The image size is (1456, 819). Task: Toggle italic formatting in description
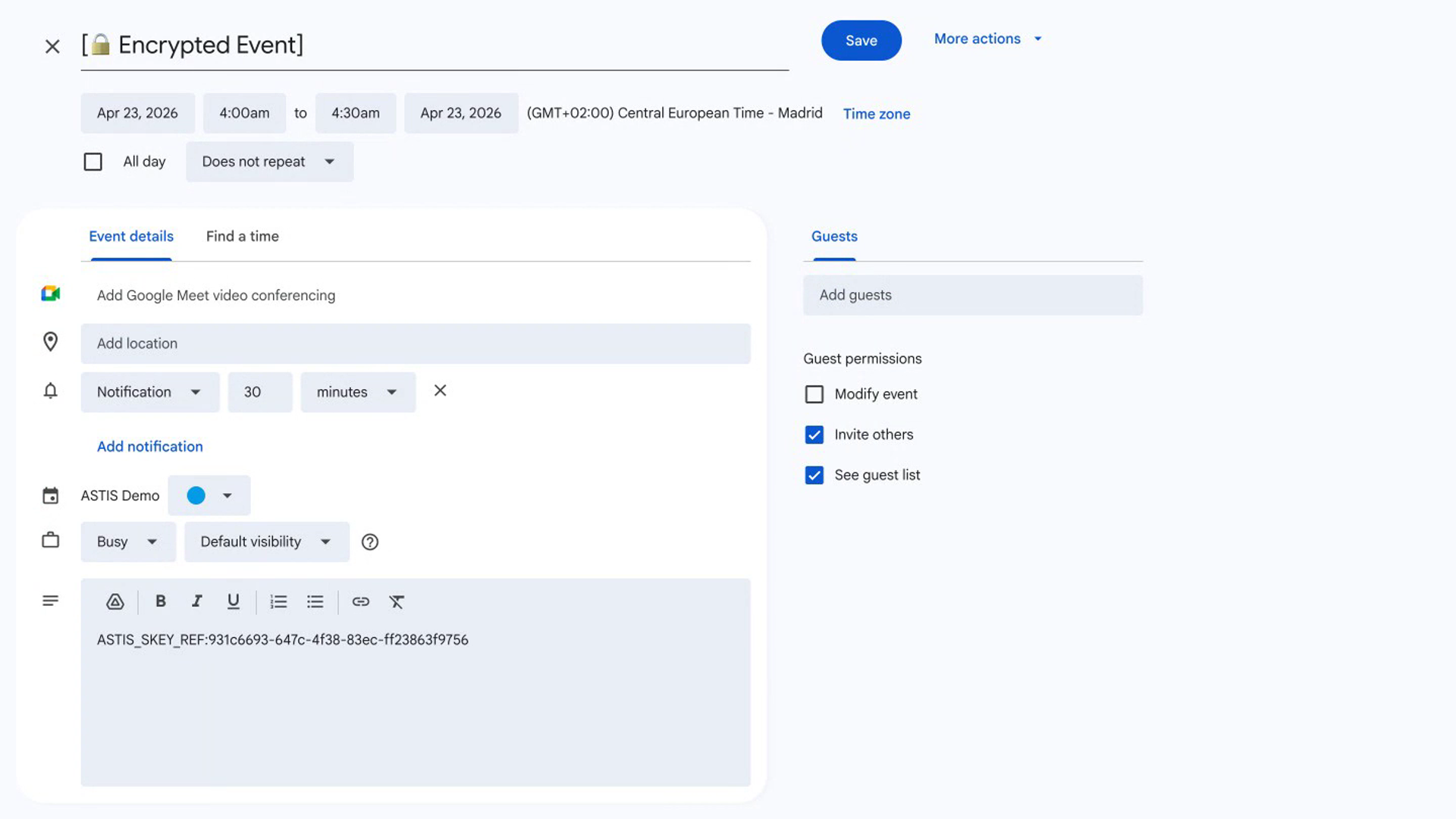196,601
